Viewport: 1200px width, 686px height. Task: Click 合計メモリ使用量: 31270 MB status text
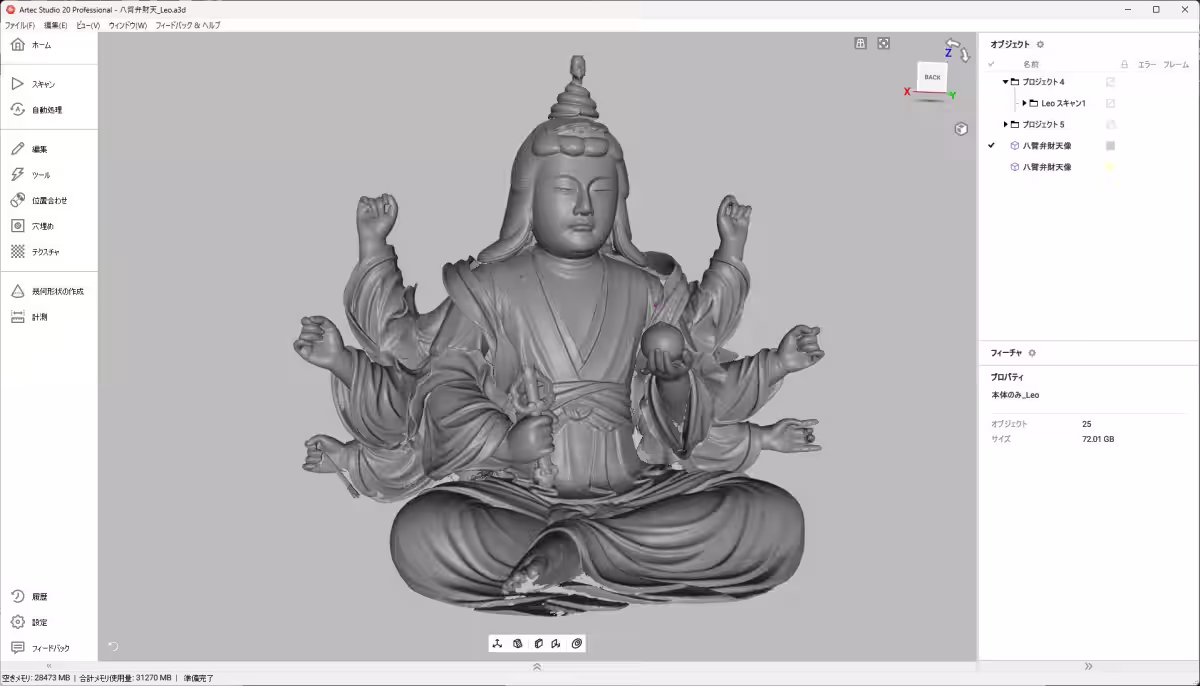tap(126, 678)
